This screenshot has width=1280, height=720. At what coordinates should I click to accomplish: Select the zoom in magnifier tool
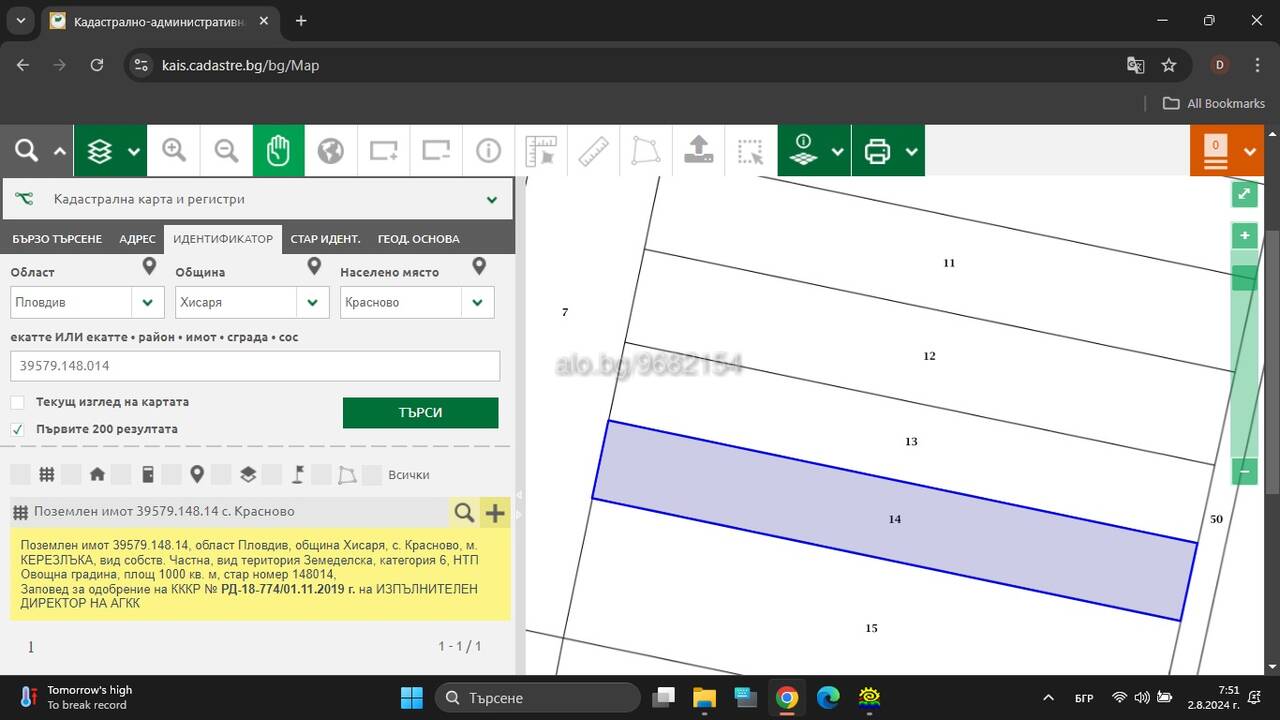[174, 151]
